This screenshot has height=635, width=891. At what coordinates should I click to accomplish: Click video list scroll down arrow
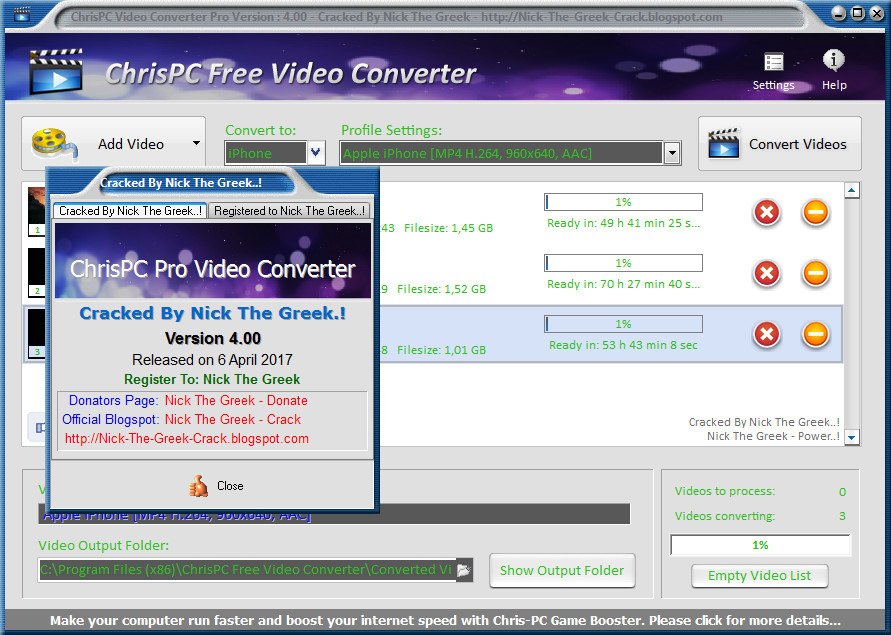pos(852,437)
